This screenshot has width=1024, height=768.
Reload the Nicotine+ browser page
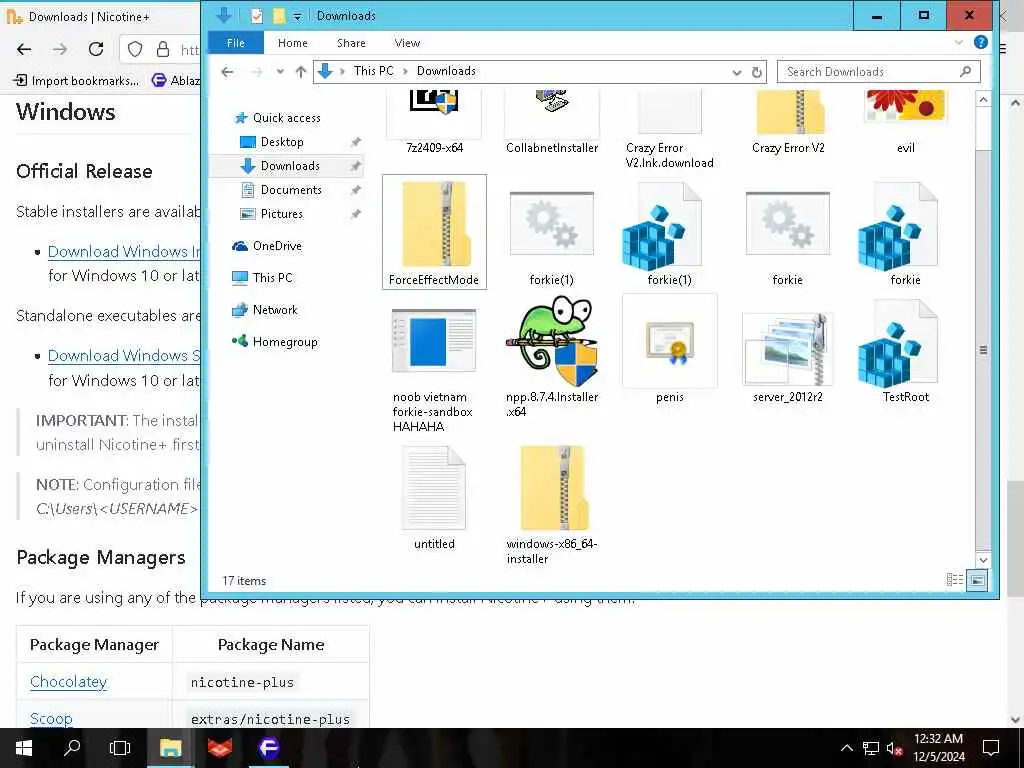point(96,49)
